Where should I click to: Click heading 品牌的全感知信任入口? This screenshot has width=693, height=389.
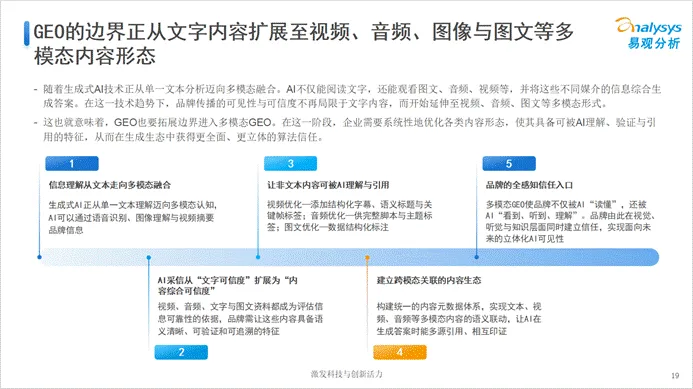pos(529,185)
